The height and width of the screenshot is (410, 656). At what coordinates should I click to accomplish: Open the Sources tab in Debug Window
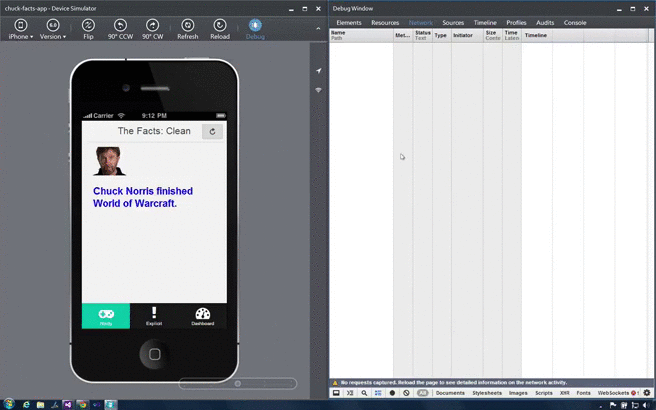(x=453, y=23)
